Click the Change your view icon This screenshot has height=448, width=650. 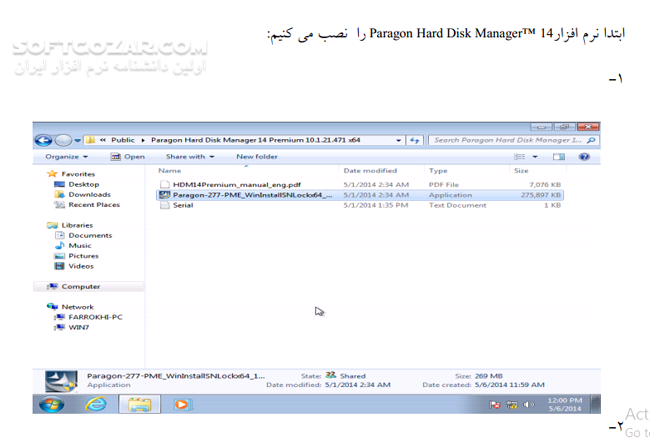[519, 157]
